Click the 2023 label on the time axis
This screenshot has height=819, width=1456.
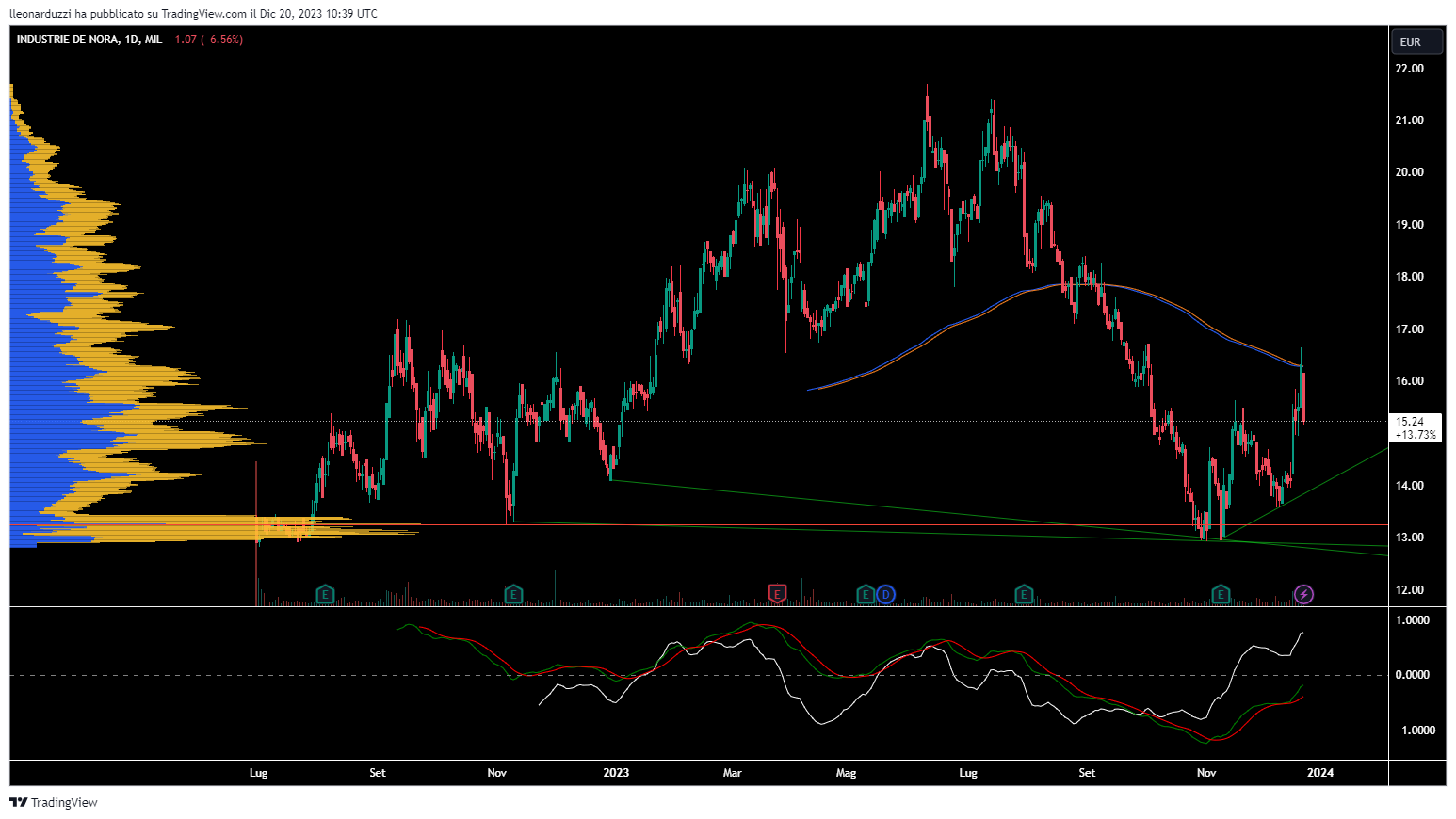616,773
